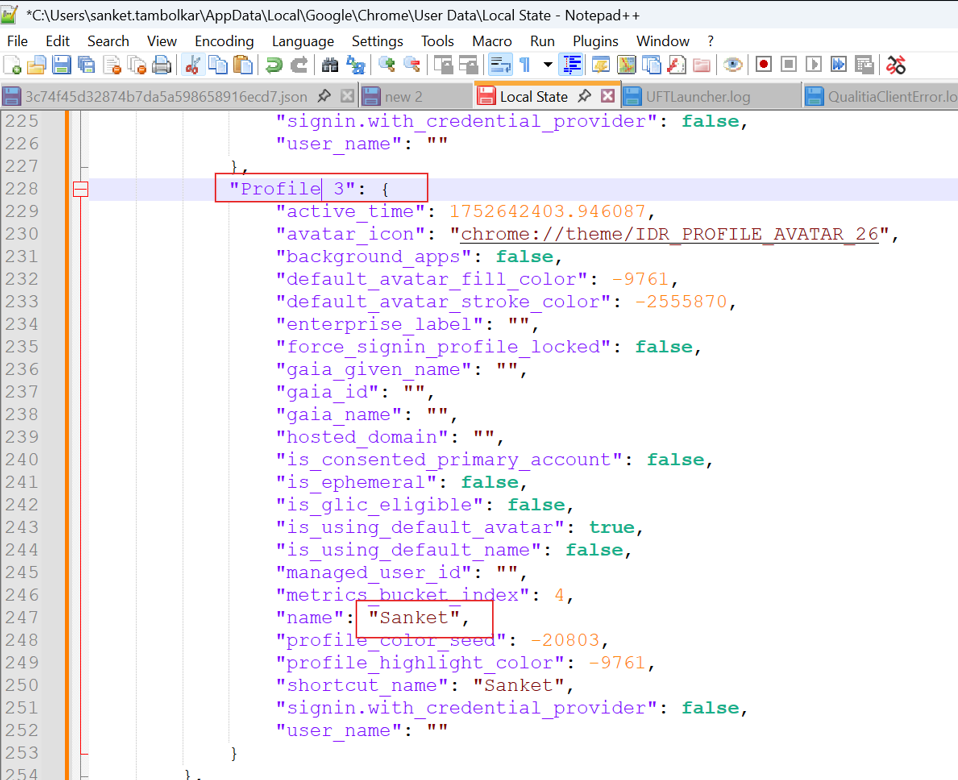Stop macro recording with the square icon
This screenshot has width=958, height=780.
pyautogui.click(x=789, y=65)
